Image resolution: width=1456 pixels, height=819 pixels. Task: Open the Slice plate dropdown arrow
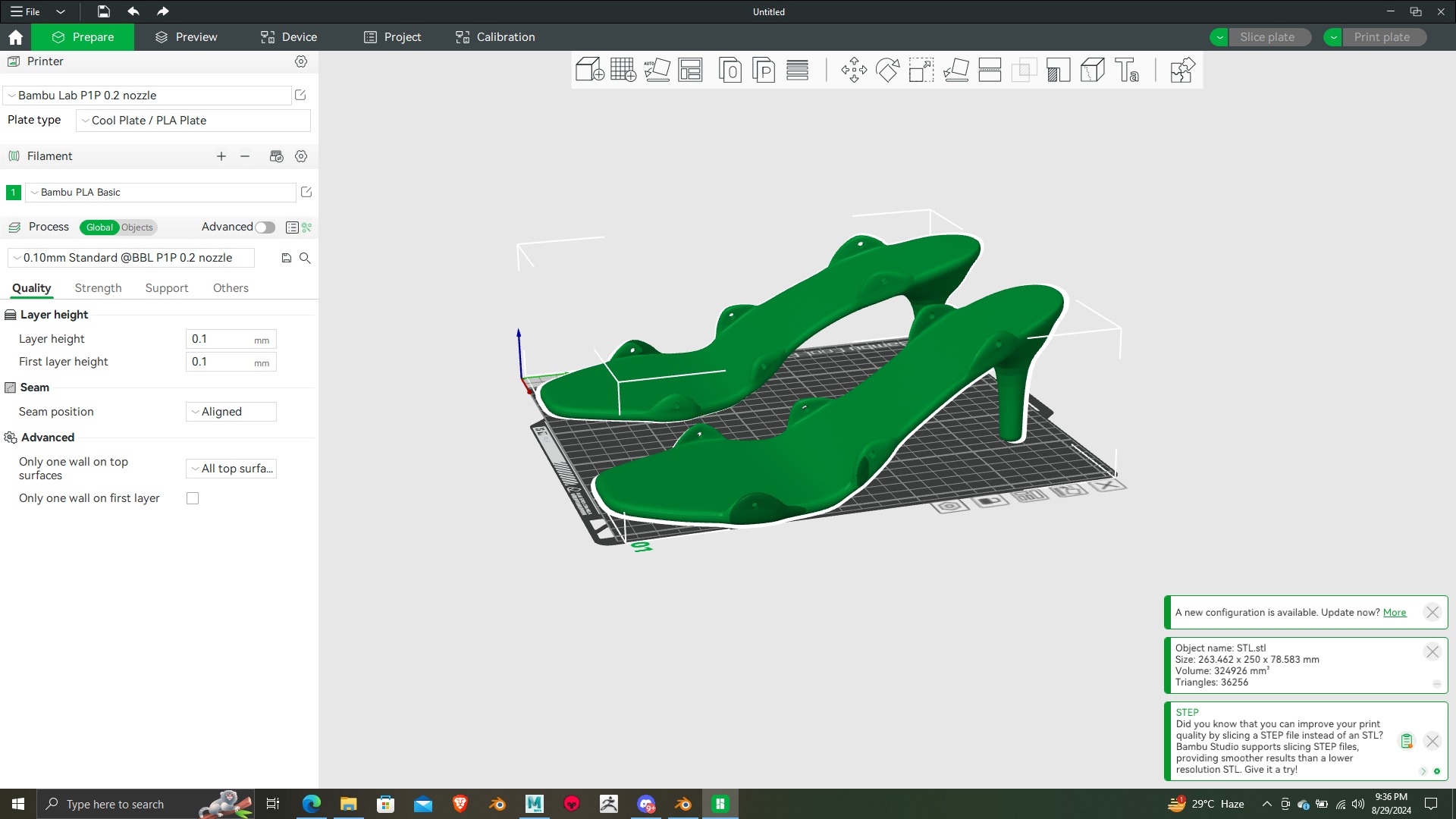coord(1219,37)
